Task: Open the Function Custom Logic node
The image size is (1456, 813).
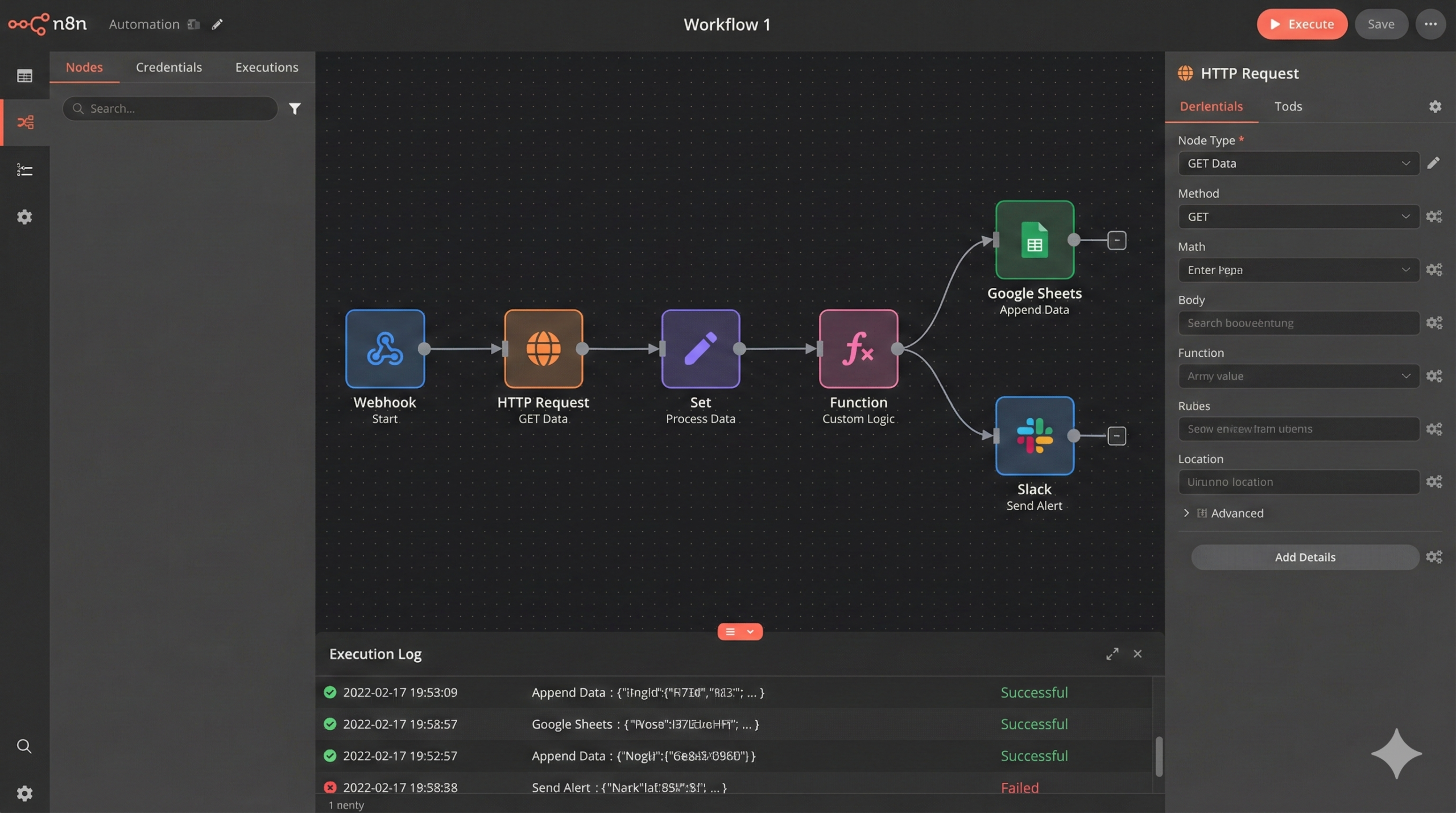Action: point(858,349)
